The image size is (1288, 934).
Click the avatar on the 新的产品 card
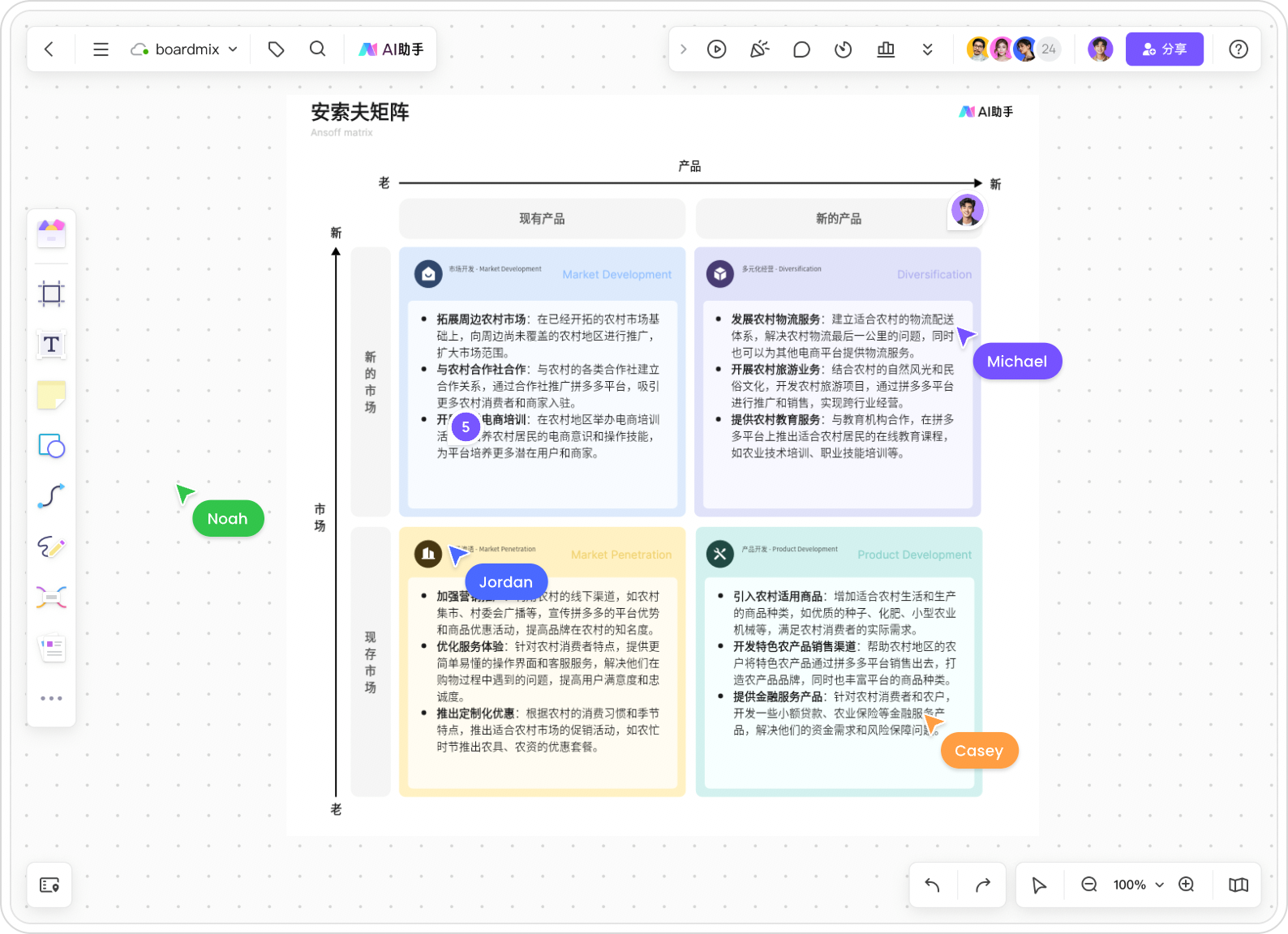coord(967,211)
